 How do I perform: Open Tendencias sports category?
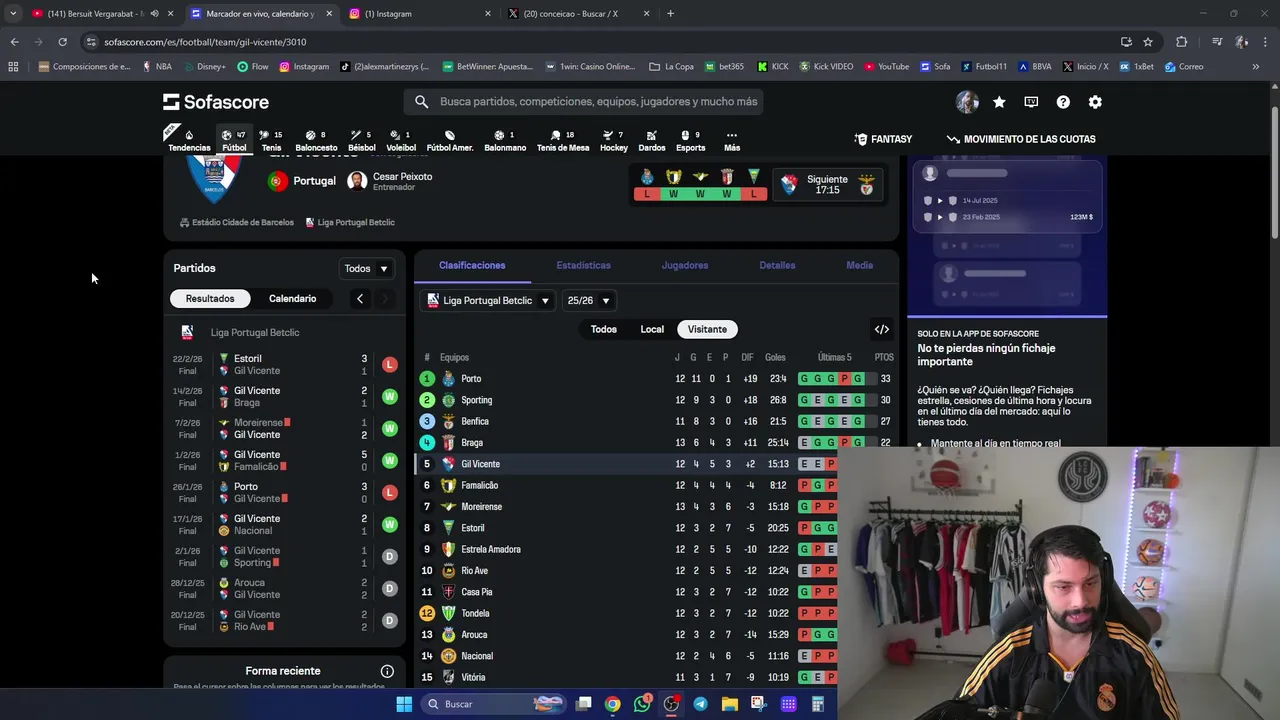tap(189, 140)
